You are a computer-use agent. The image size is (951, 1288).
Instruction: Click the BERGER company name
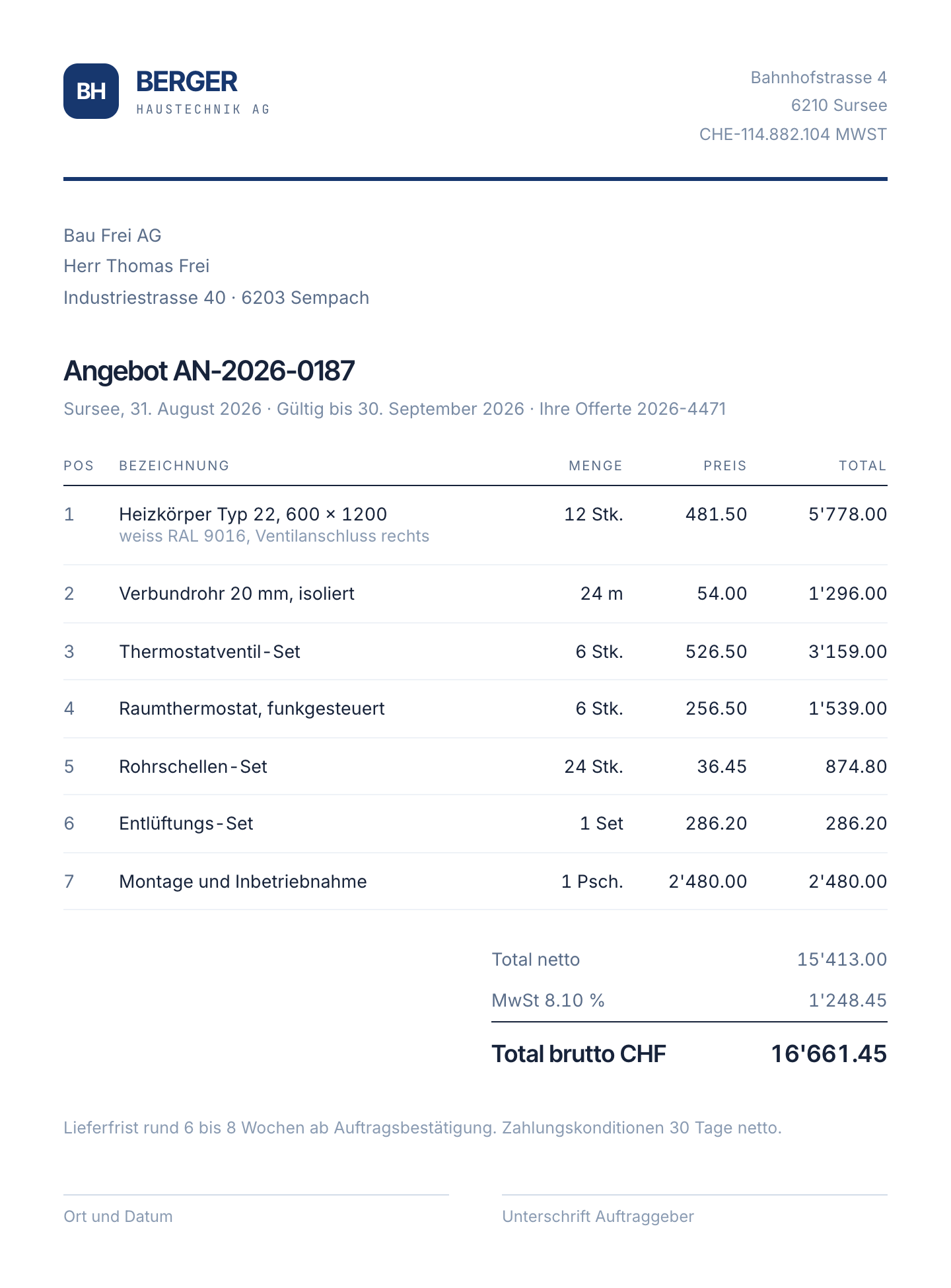(186, 82)
